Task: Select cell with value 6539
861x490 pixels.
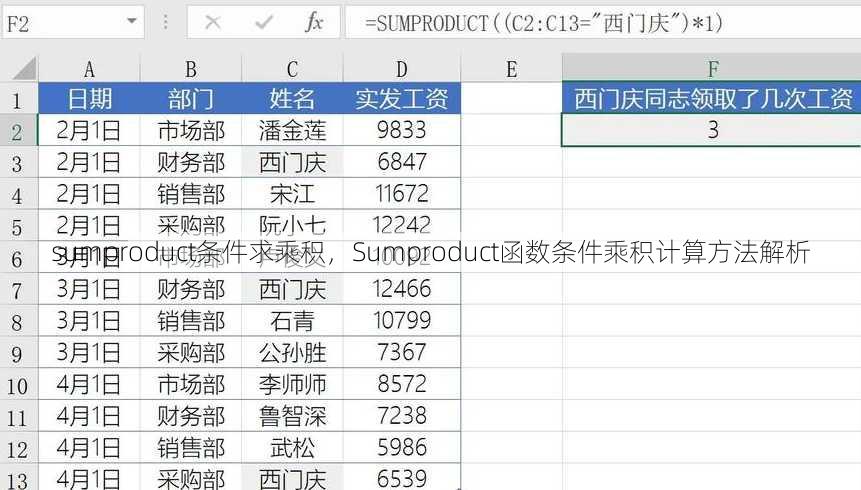Action: [401, 478]
